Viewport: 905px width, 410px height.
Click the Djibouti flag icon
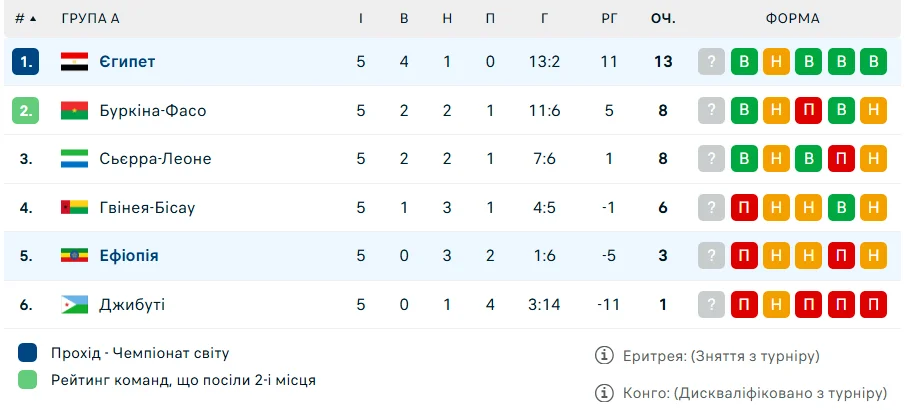pos(75,304)
